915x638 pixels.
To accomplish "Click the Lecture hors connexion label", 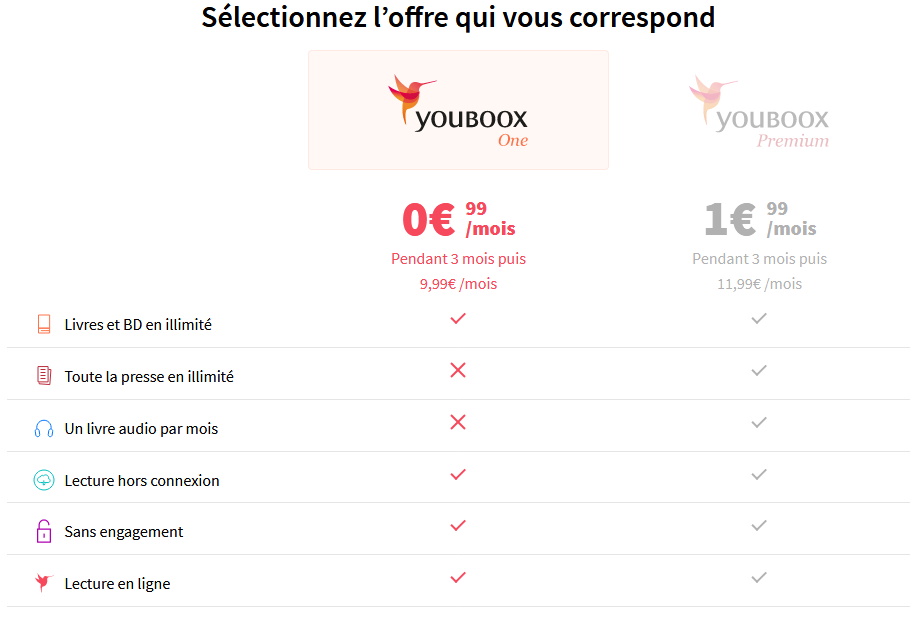I will [x=142, y=480].
